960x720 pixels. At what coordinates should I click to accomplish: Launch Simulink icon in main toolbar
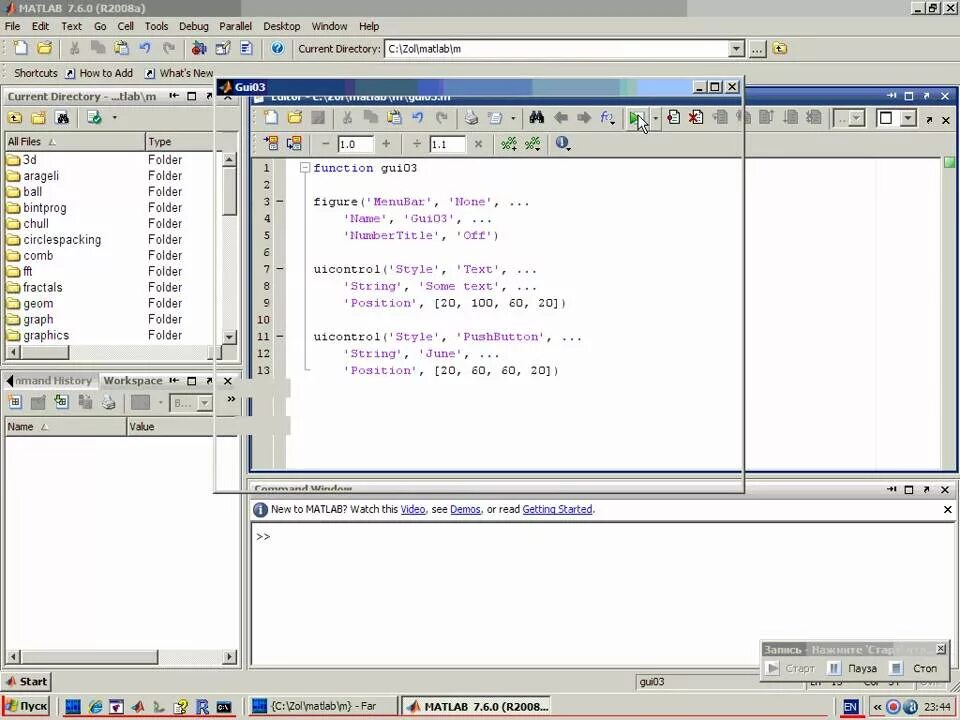199,48
